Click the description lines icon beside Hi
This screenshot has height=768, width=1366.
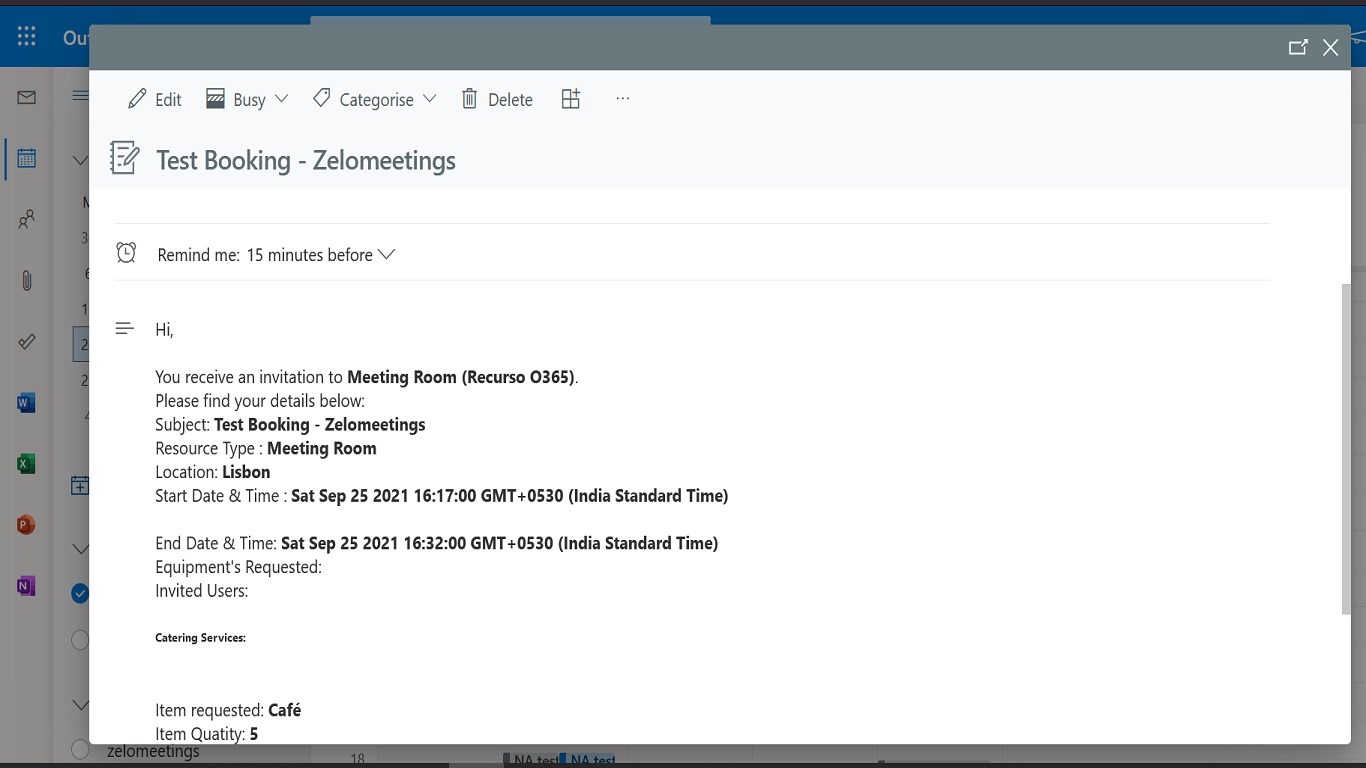click(125, 328)
